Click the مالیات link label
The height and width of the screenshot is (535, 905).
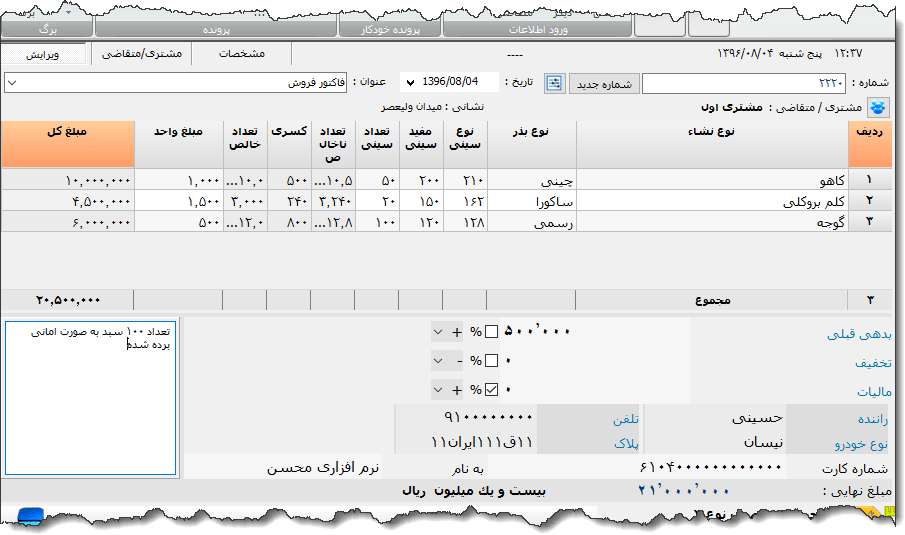[x=874, y=392]
